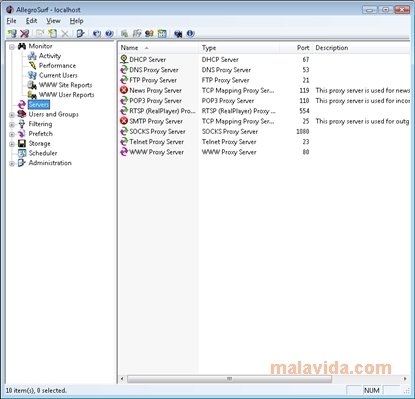Click the NUM indicator in status bar
This screenshot has height=399, width=415.
[x=372, y=390]
